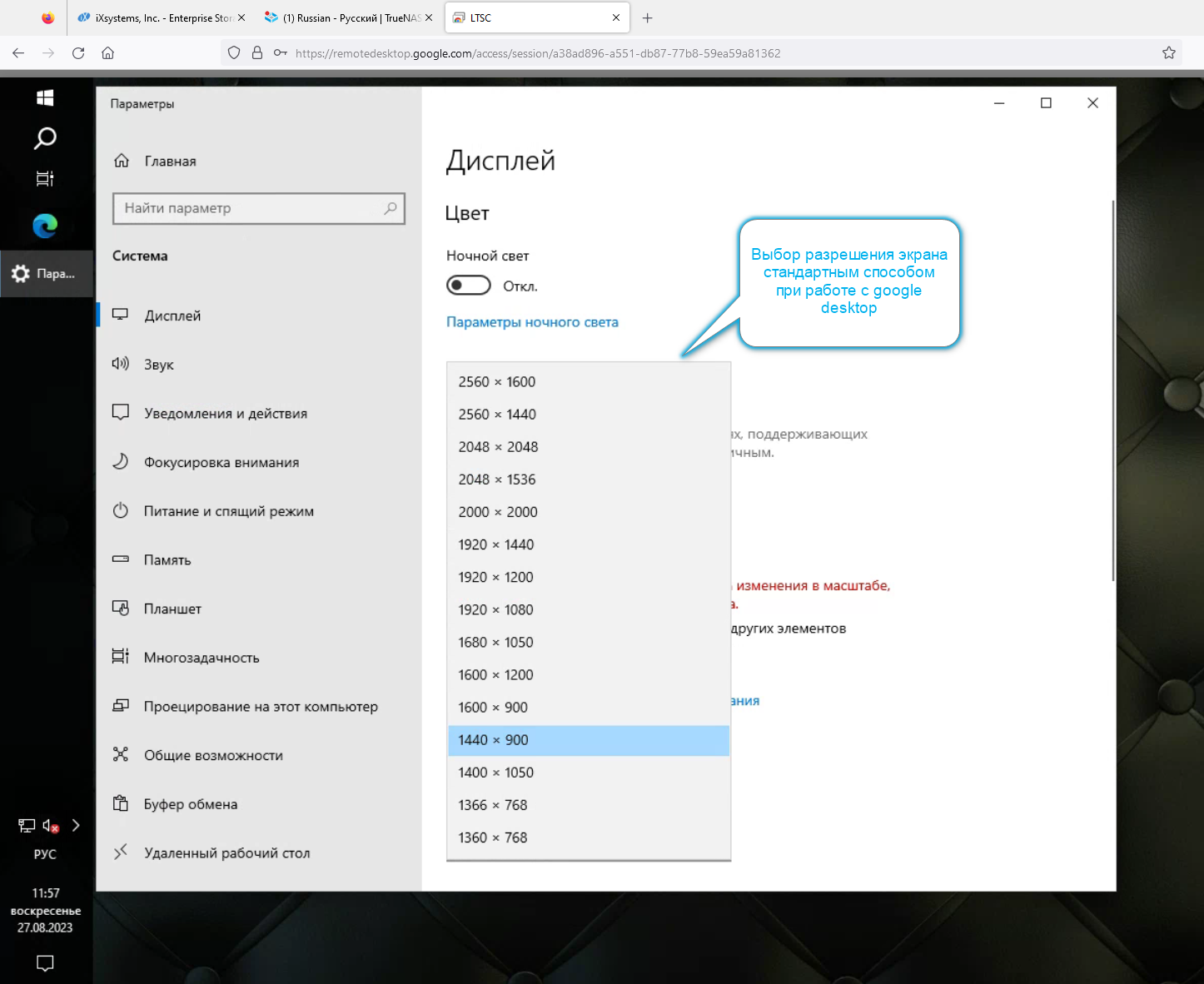1204x984 pixels.
Task: Select resolution 1680 × 1050
Action: pos(589,642)
